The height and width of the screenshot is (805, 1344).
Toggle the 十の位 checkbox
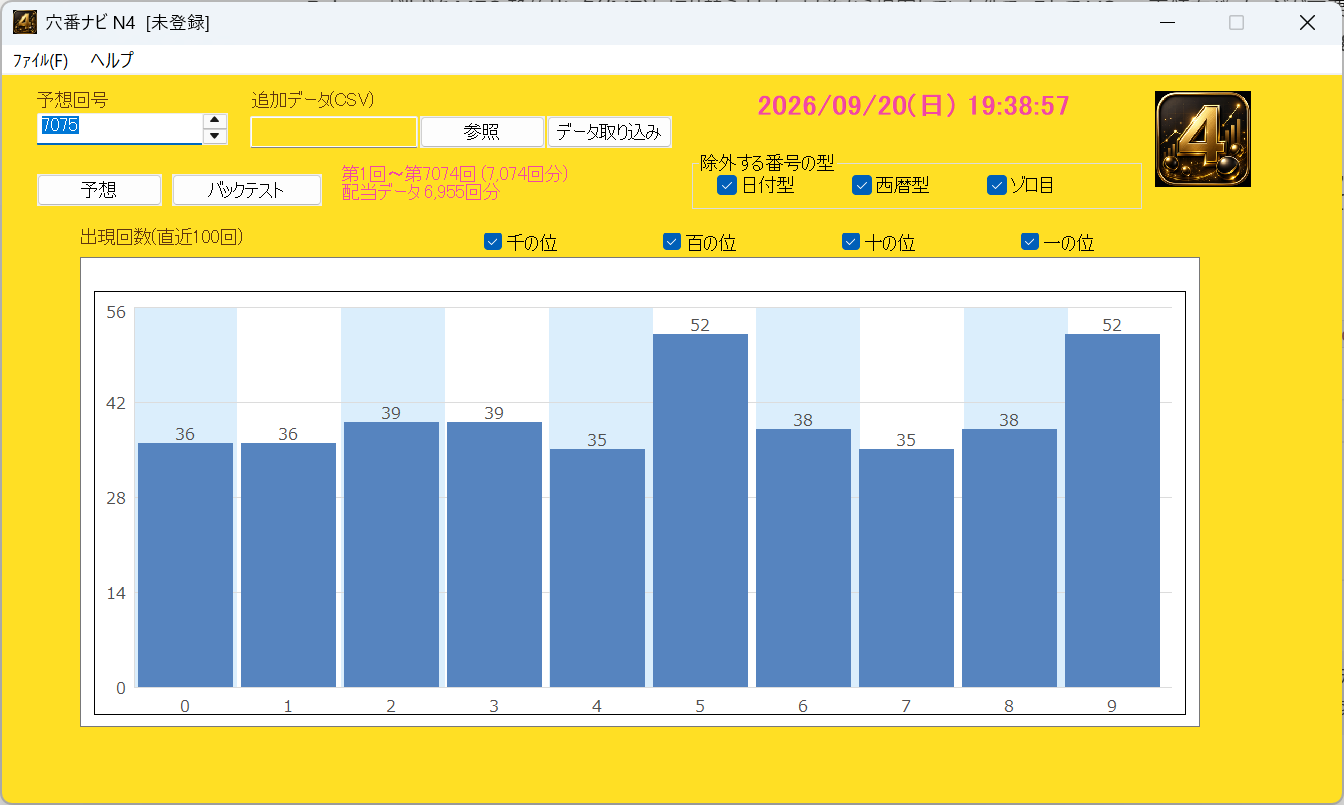[x=851, y=242]
